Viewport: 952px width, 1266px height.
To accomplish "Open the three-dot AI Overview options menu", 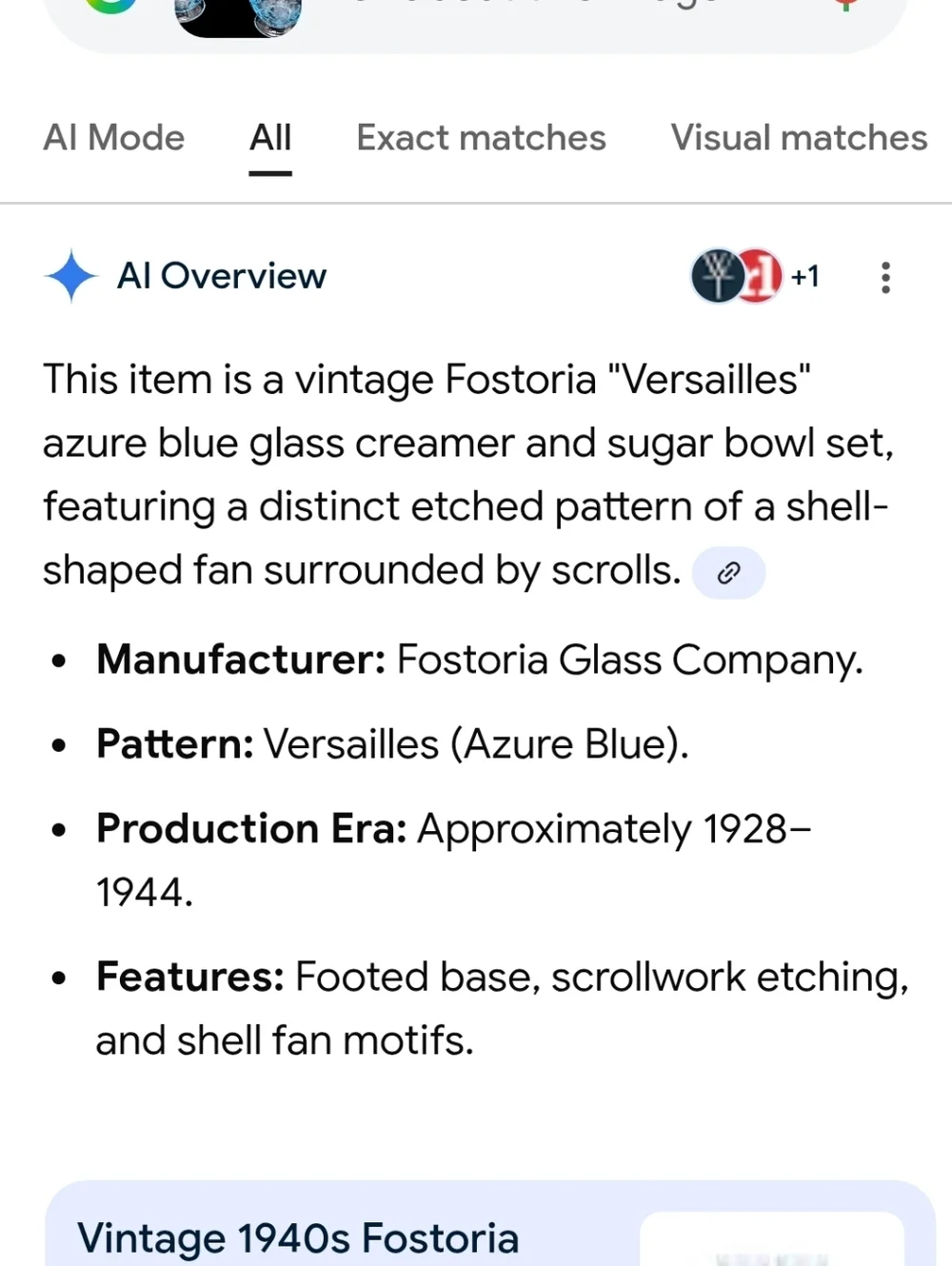I will 885,277.
